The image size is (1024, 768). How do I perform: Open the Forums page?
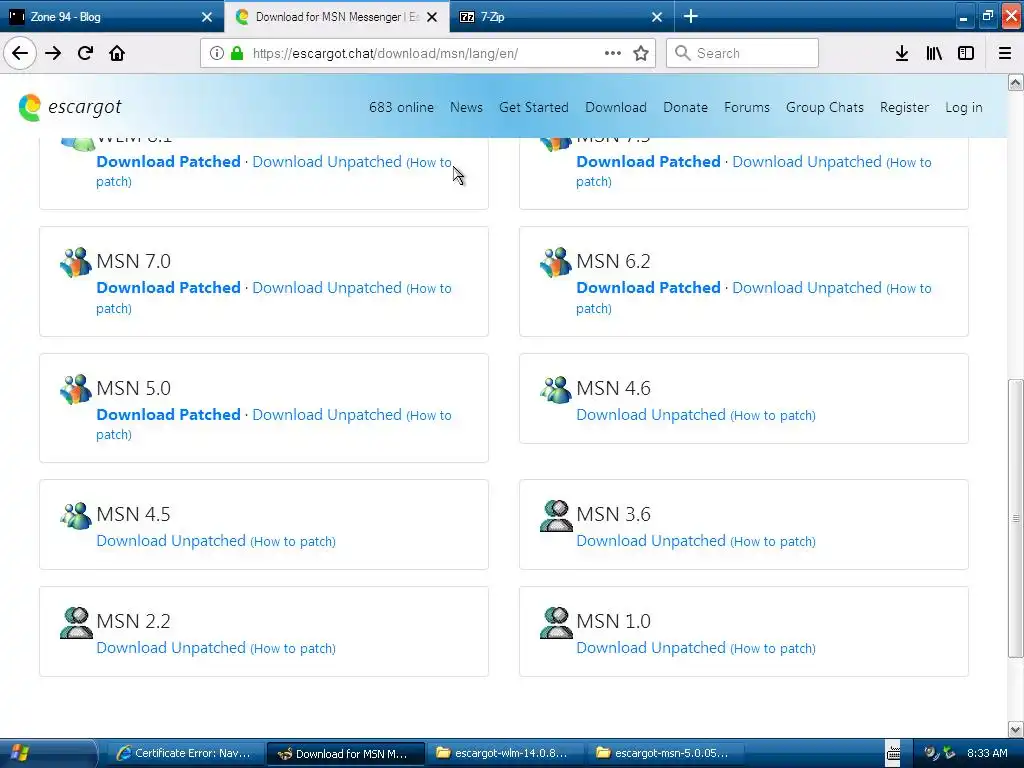click(746, 107)
